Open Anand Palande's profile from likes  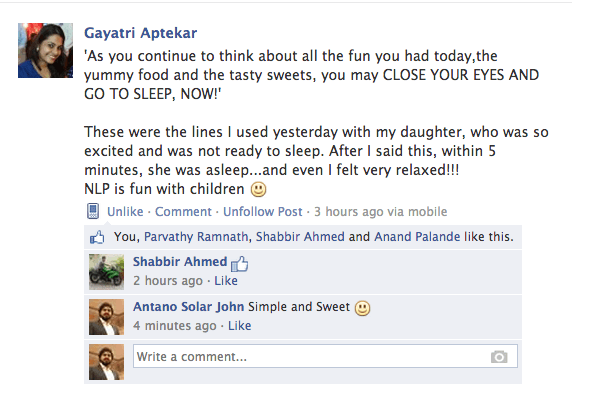417,236
